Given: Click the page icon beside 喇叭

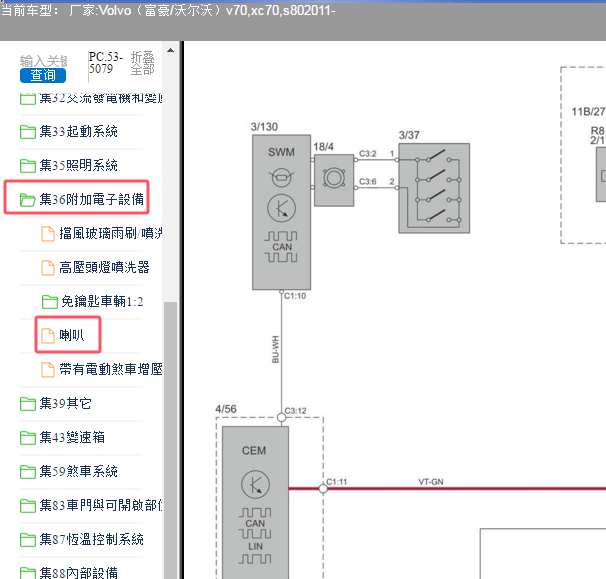Looking at the screenshot, I should 48,335.
